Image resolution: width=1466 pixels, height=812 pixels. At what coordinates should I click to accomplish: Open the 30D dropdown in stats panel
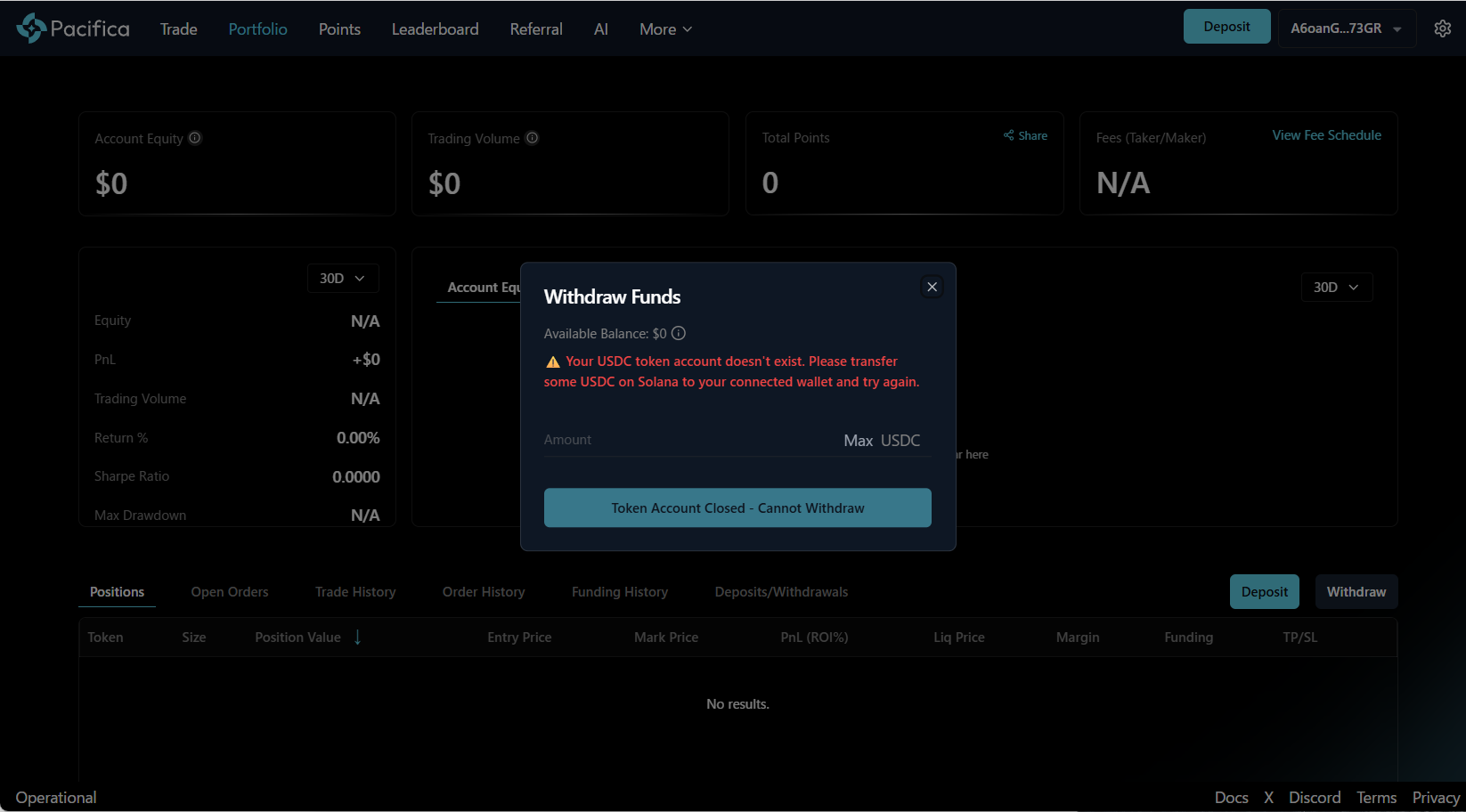[x=342, y=279]
